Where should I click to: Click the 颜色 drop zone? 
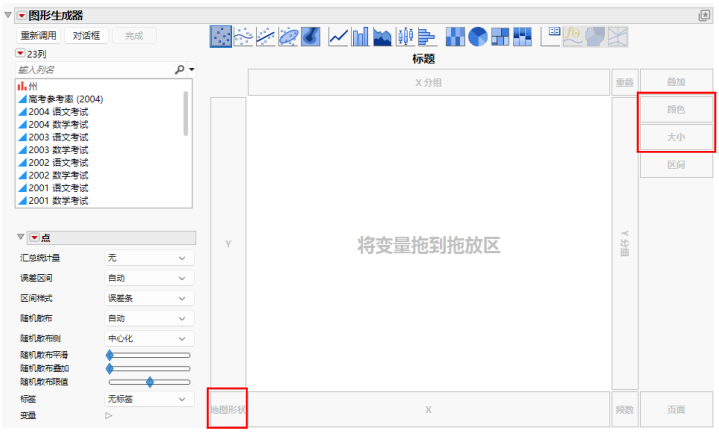pyautogui.click(x=676, y=110)
